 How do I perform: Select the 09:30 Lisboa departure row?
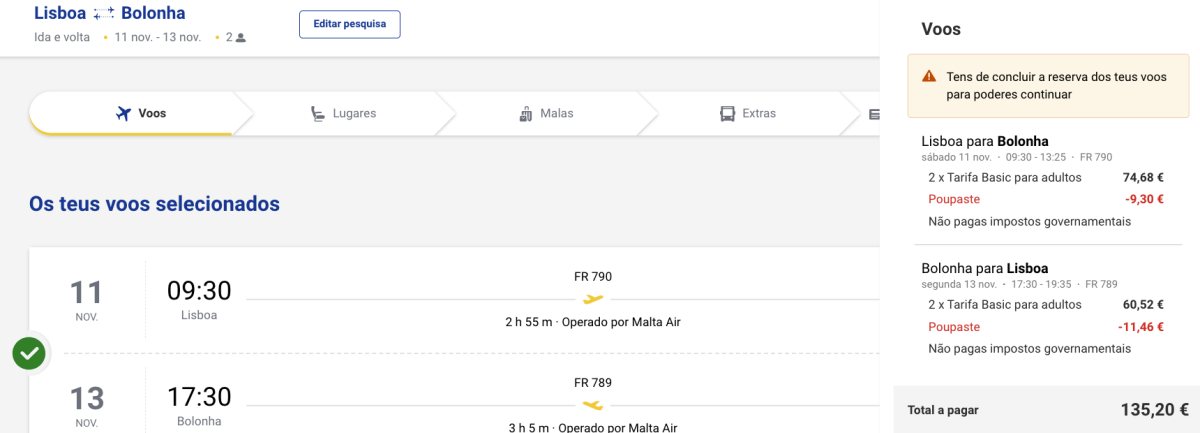click(199, 298)
